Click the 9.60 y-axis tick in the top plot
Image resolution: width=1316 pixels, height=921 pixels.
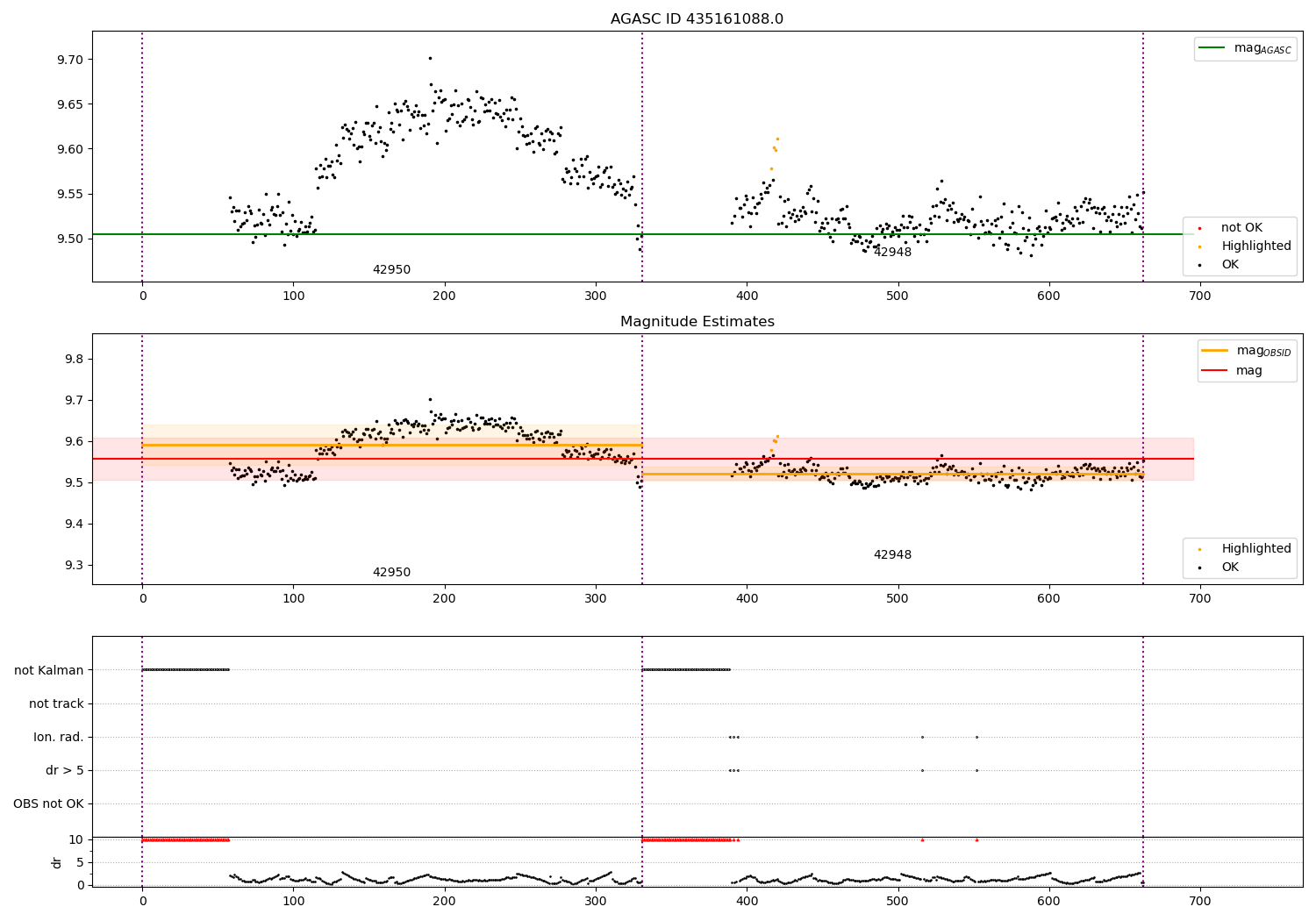pos(70,149)
